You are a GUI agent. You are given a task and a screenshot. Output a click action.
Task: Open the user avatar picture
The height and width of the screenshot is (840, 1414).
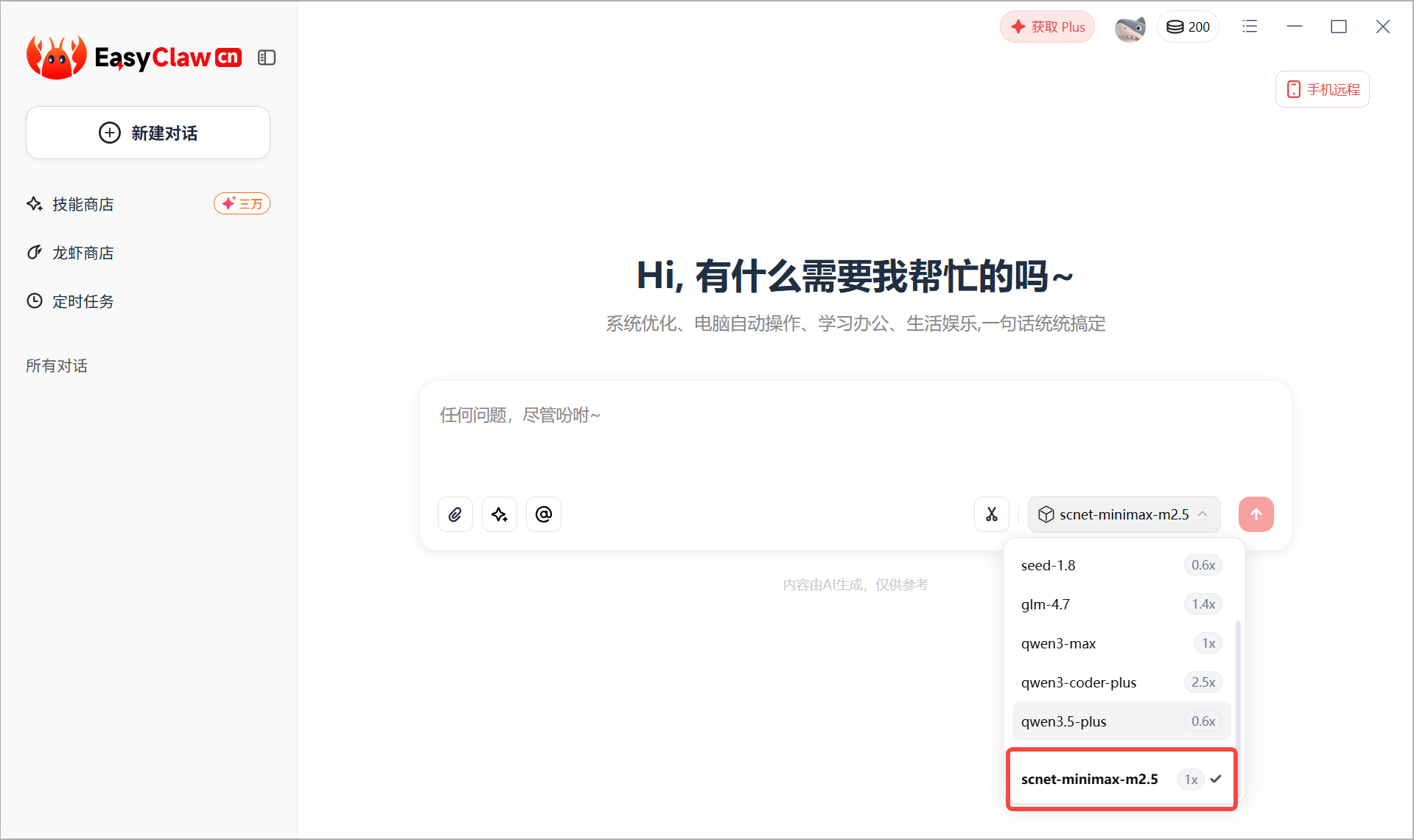tap(1130, 28)
